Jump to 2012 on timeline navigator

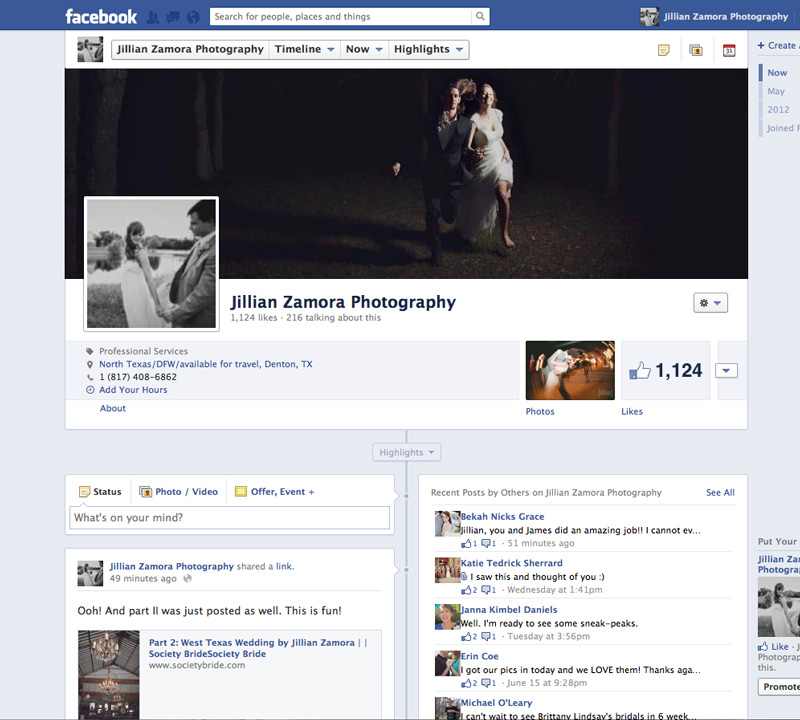778,110
